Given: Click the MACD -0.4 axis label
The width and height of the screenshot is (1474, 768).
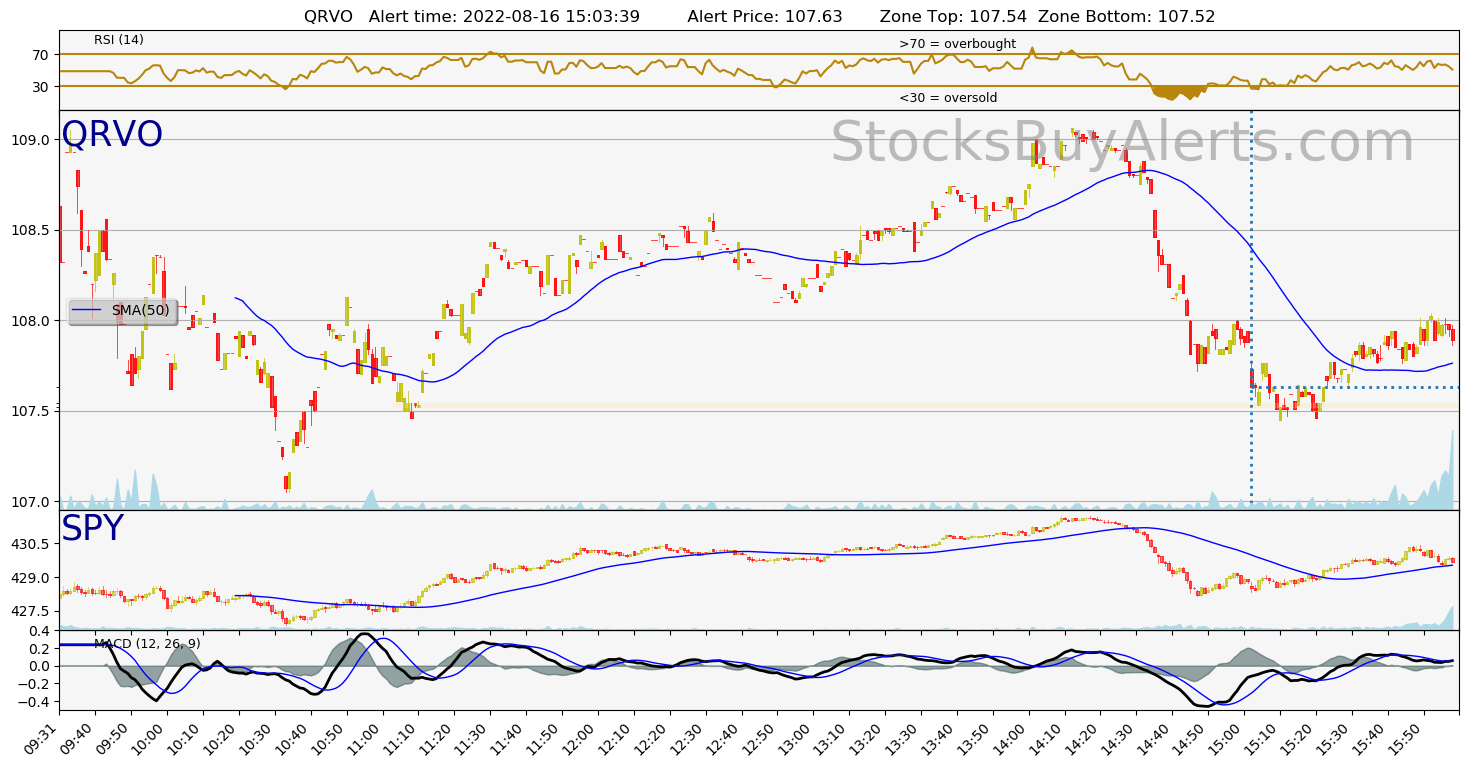Looking at the screenshot, I should click(34, 703).
